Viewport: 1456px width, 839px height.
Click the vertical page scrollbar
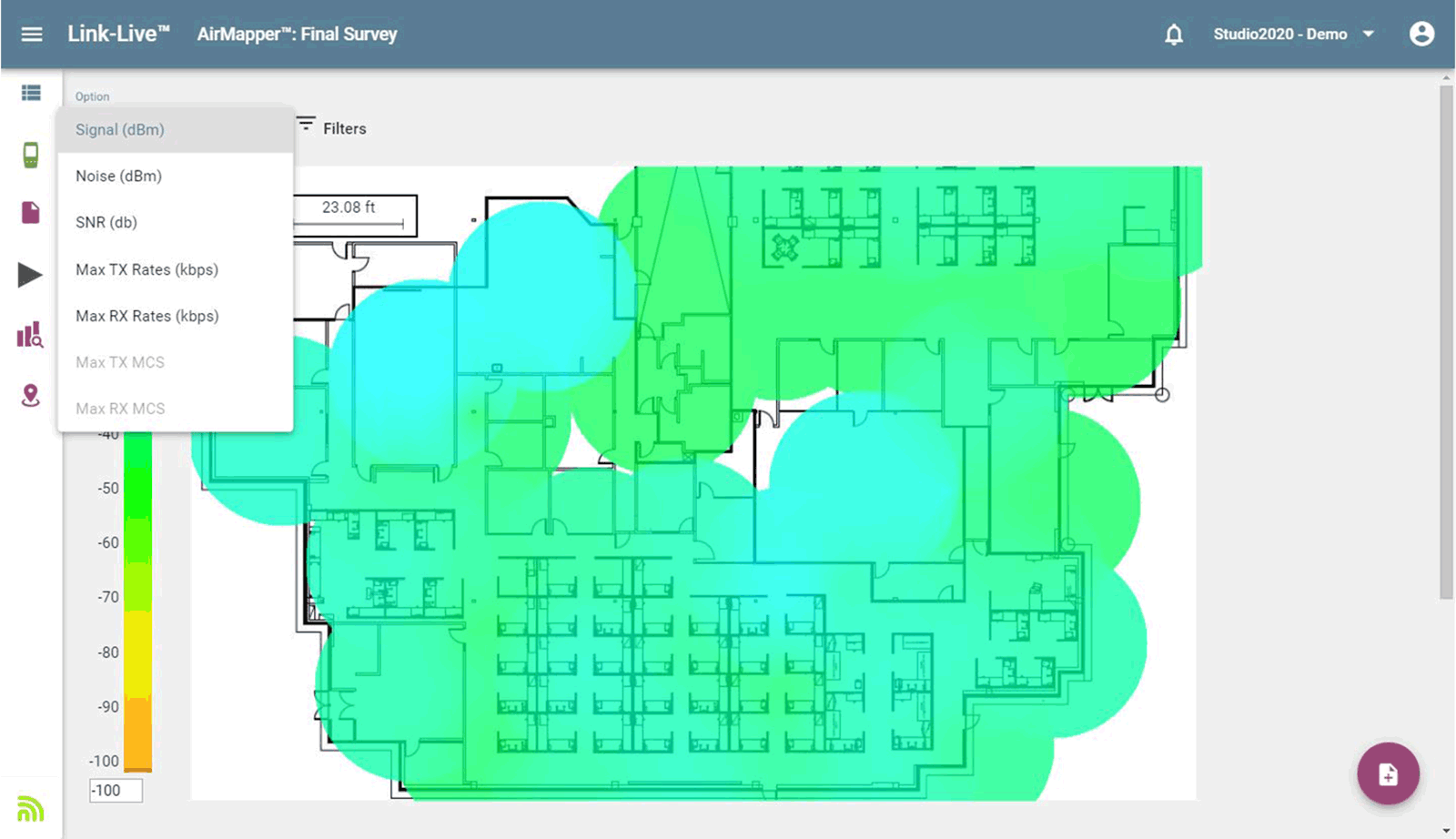(x=1446, y=341)
